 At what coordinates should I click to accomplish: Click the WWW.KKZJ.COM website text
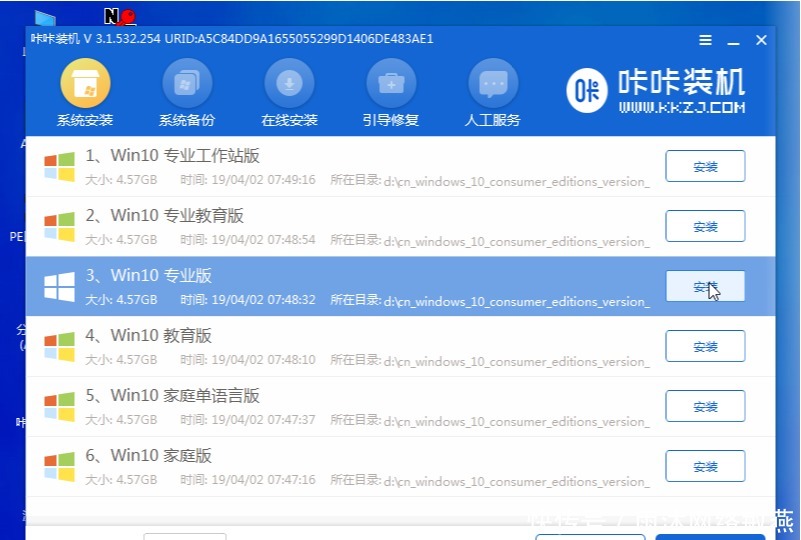[682, 107]
